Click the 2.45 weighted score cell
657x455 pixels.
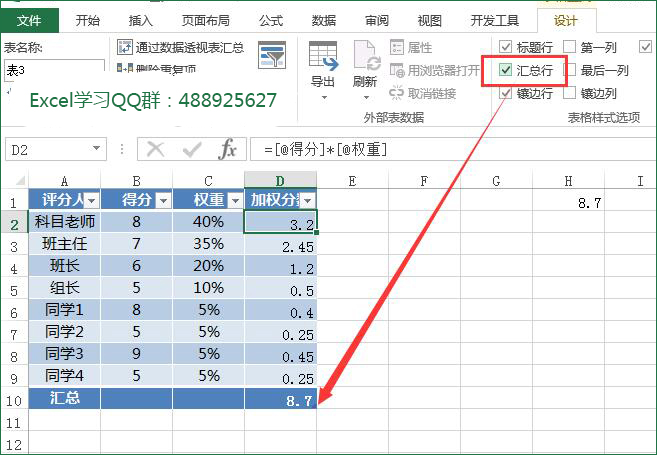click(280, 243)
